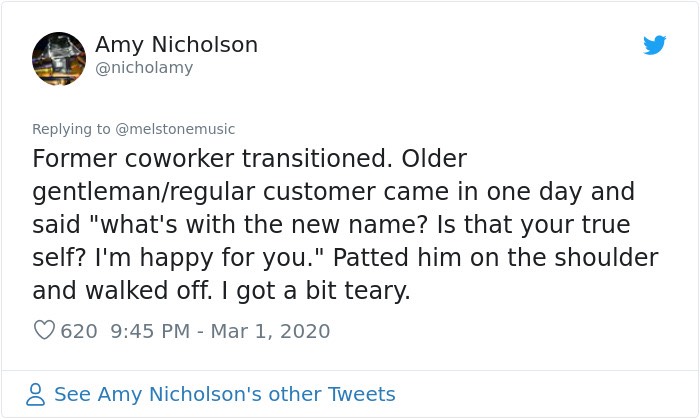Like the tweet with the heart icon

44,330
